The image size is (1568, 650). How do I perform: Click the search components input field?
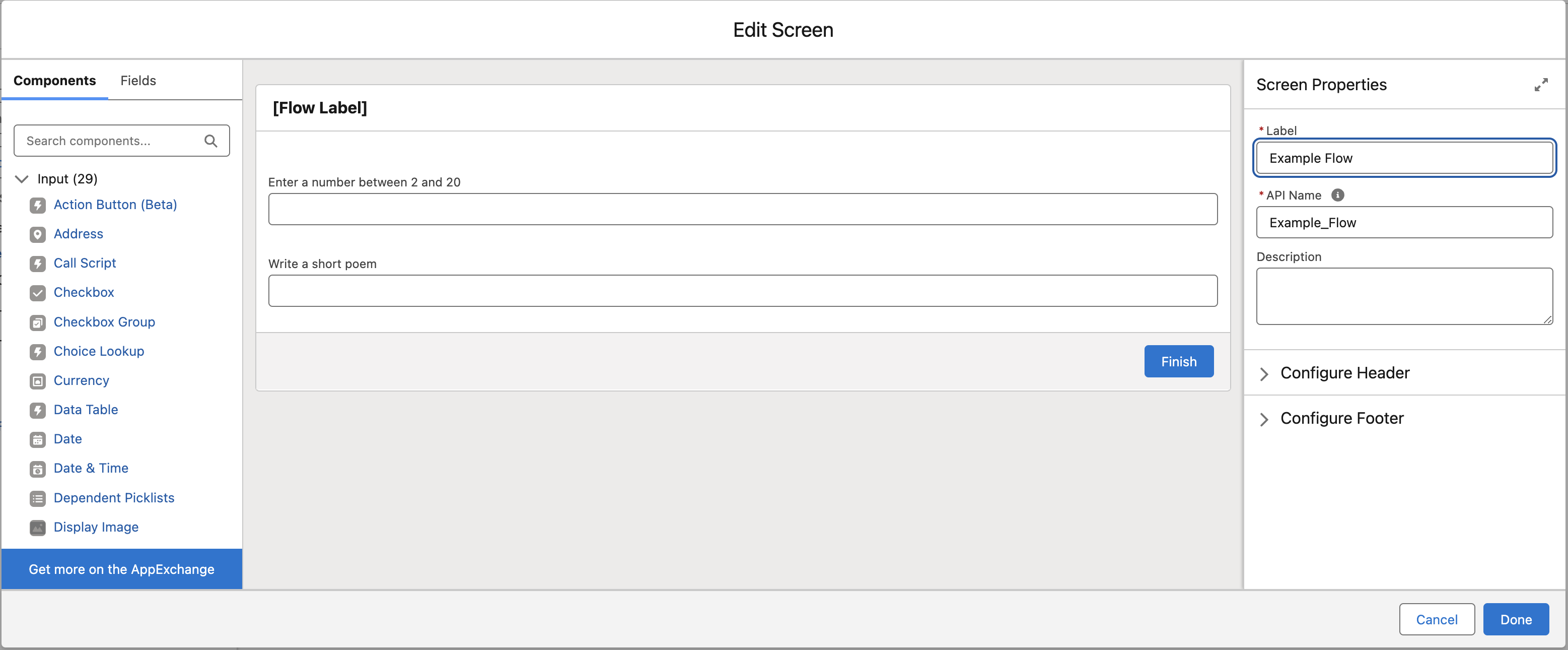pos(121,141)
